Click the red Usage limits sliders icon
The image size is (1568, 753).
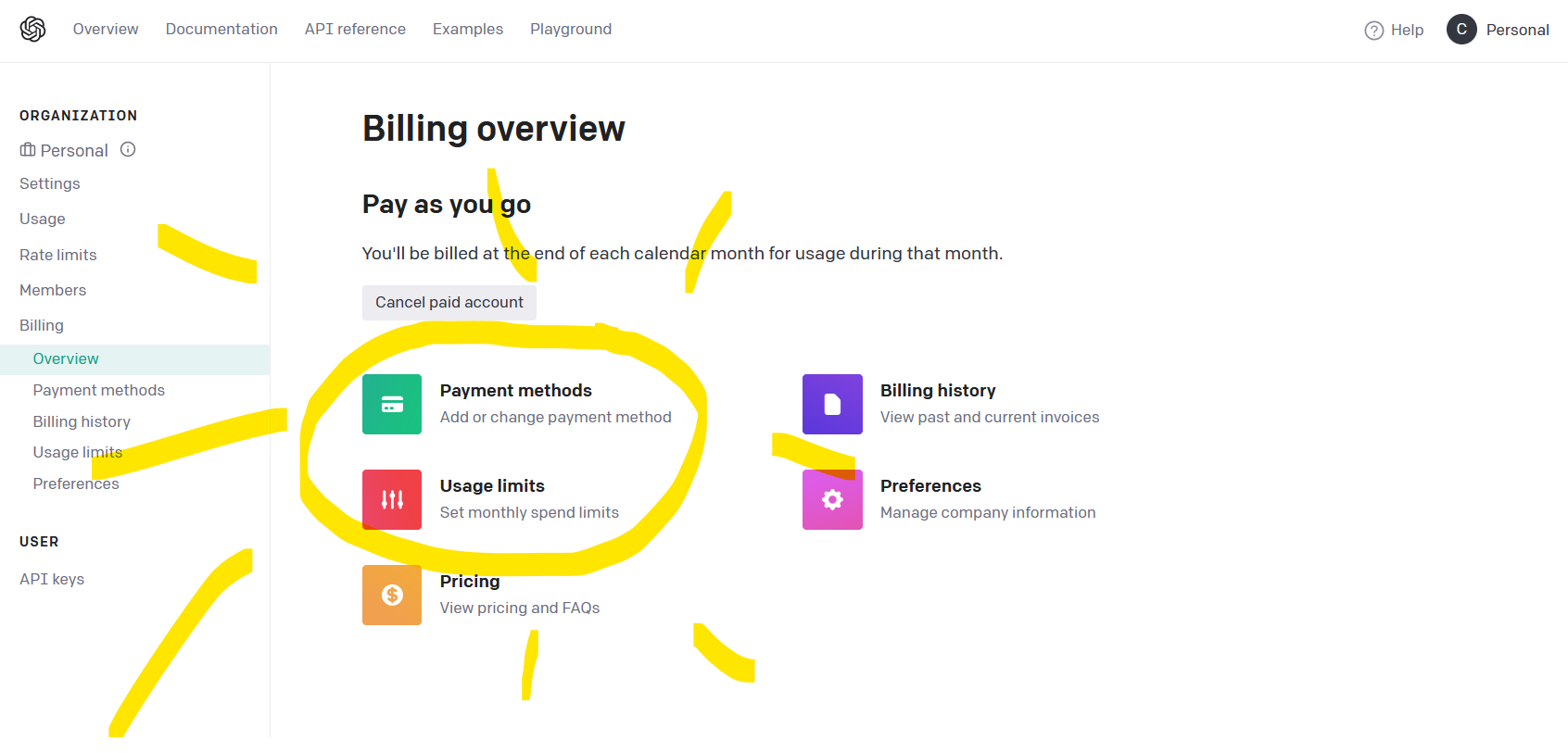coord(392,500)
